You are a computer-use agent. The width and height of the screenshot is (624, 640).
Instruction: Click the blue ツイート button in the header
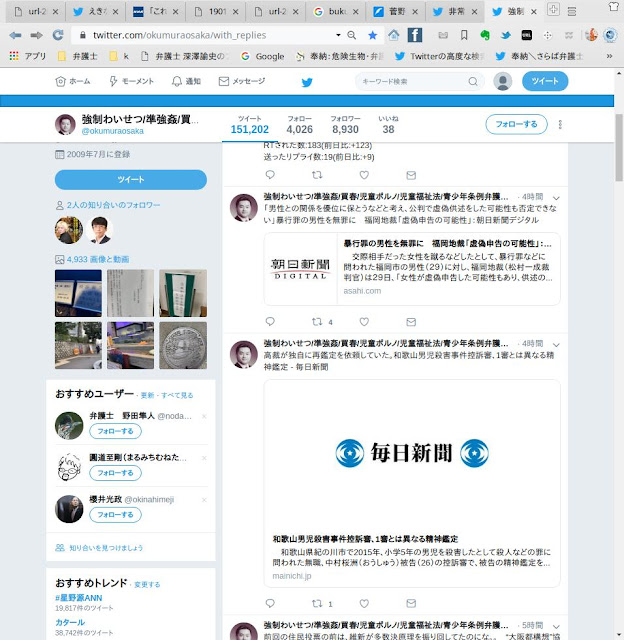tap(545, 81)
